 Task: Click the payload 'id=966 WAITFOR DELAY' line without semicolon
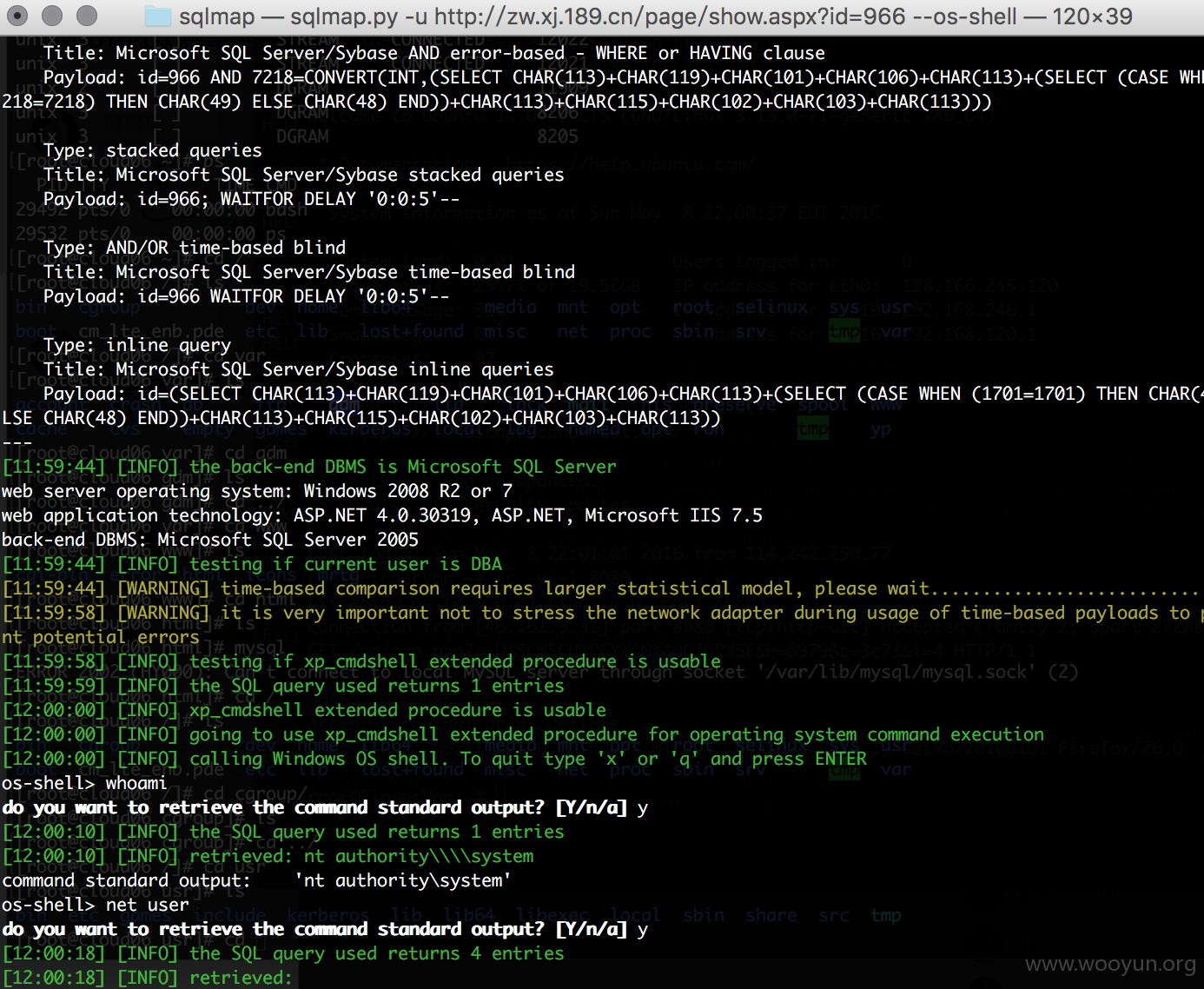[x=247, y=296]
